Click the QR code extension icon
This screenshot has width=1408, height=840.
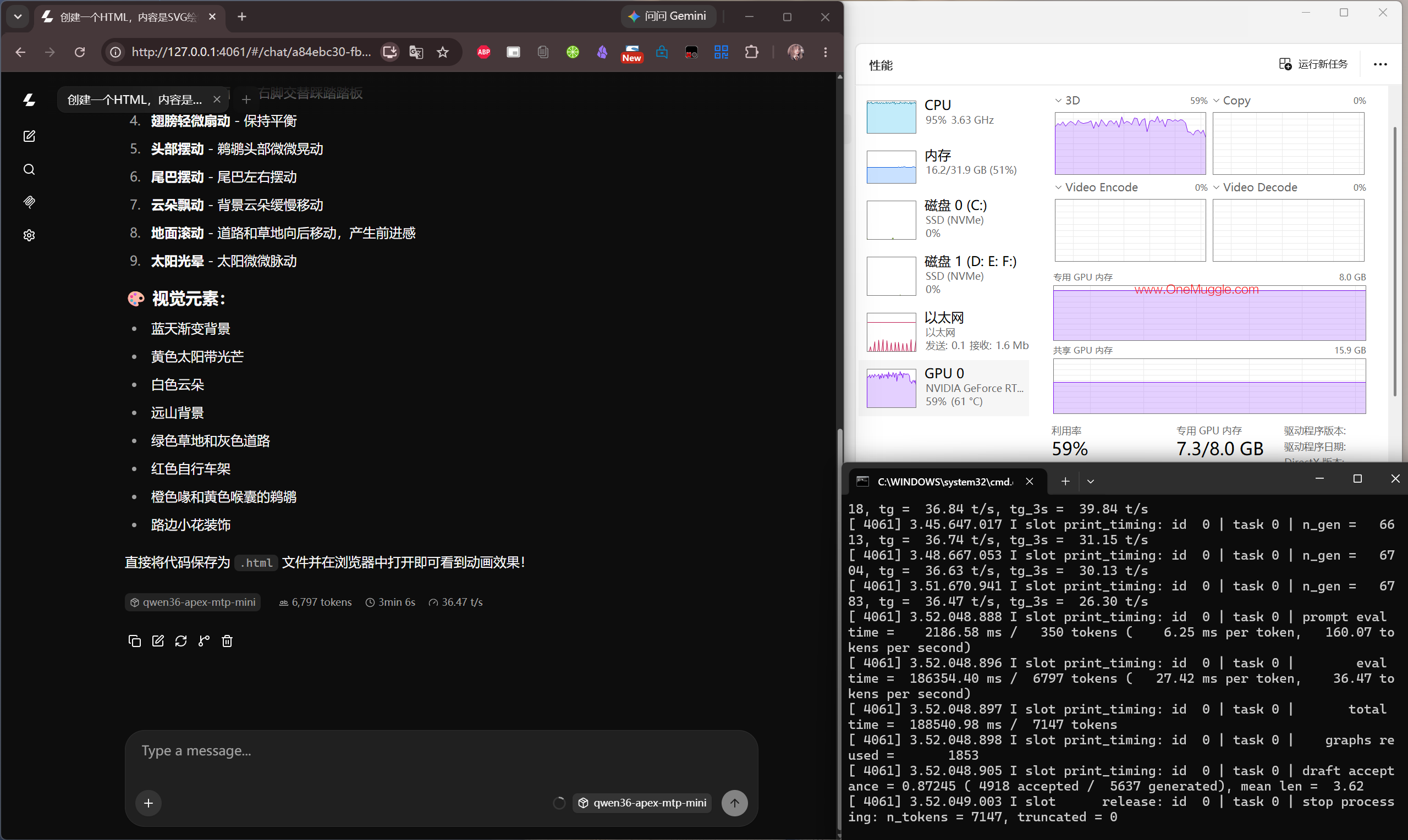pos(721,52)
